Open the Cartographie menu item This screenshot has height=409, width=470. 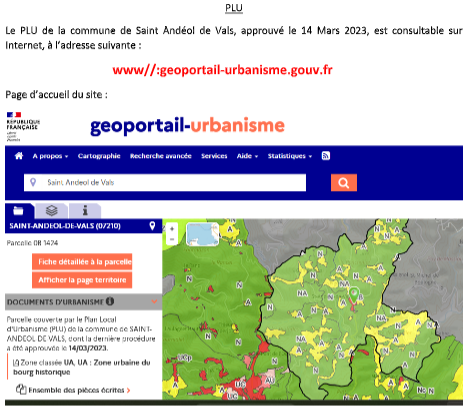pyautogui.click(x=99, y=156)
